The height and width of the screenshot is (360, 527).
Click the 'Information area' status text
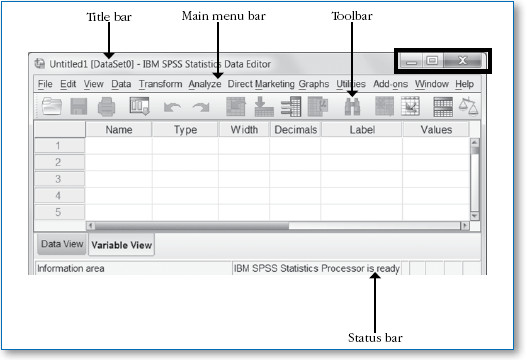pos(71,269)
